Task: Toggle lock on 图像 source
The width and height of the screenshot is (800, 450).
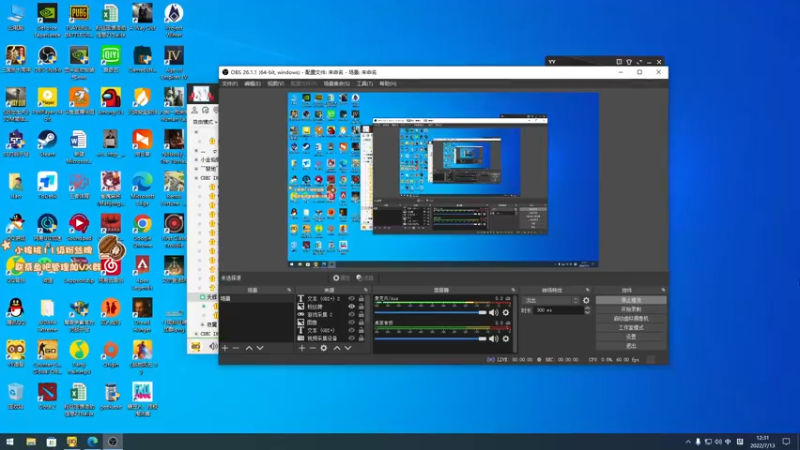Action: pos(361,322)
